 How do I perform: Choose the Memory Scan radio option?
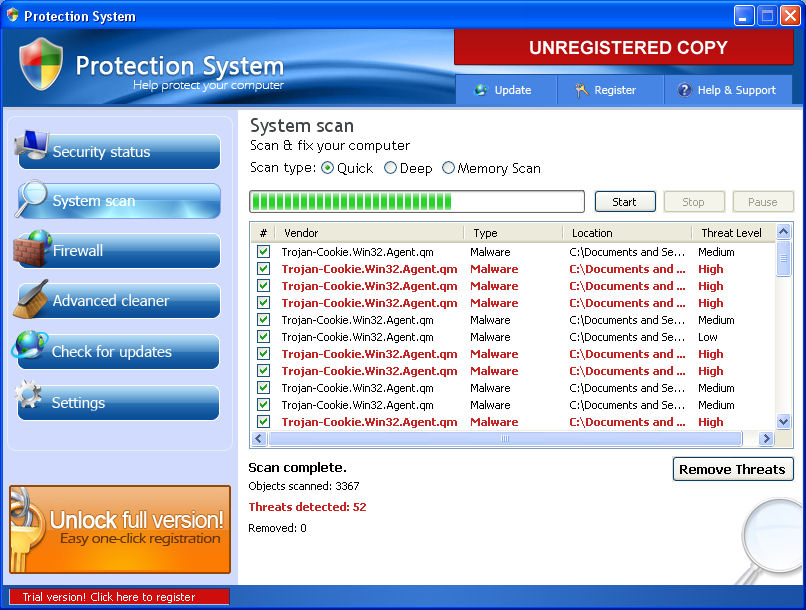tap(448, 168)
